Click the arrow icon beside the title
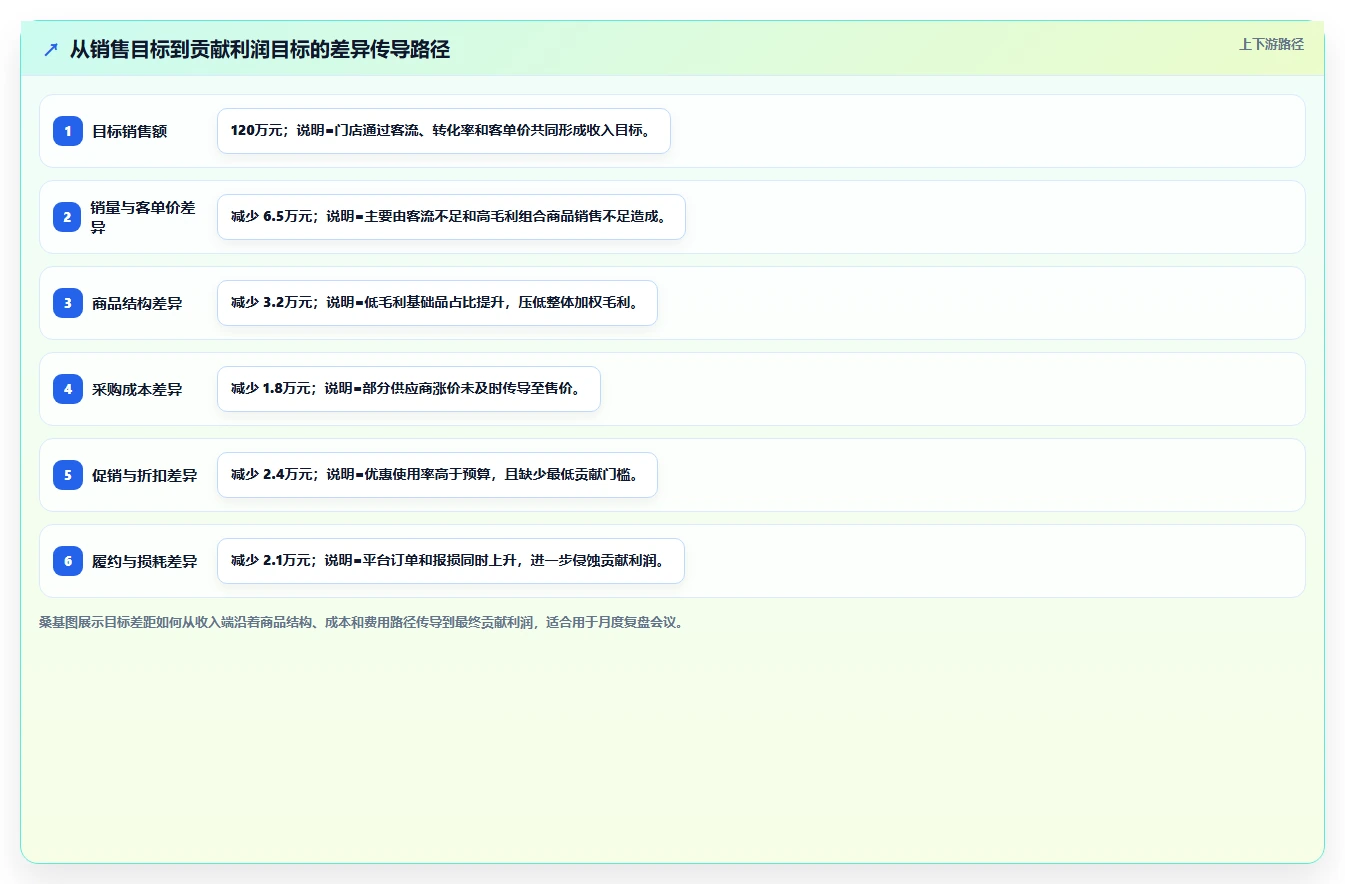 51,50
